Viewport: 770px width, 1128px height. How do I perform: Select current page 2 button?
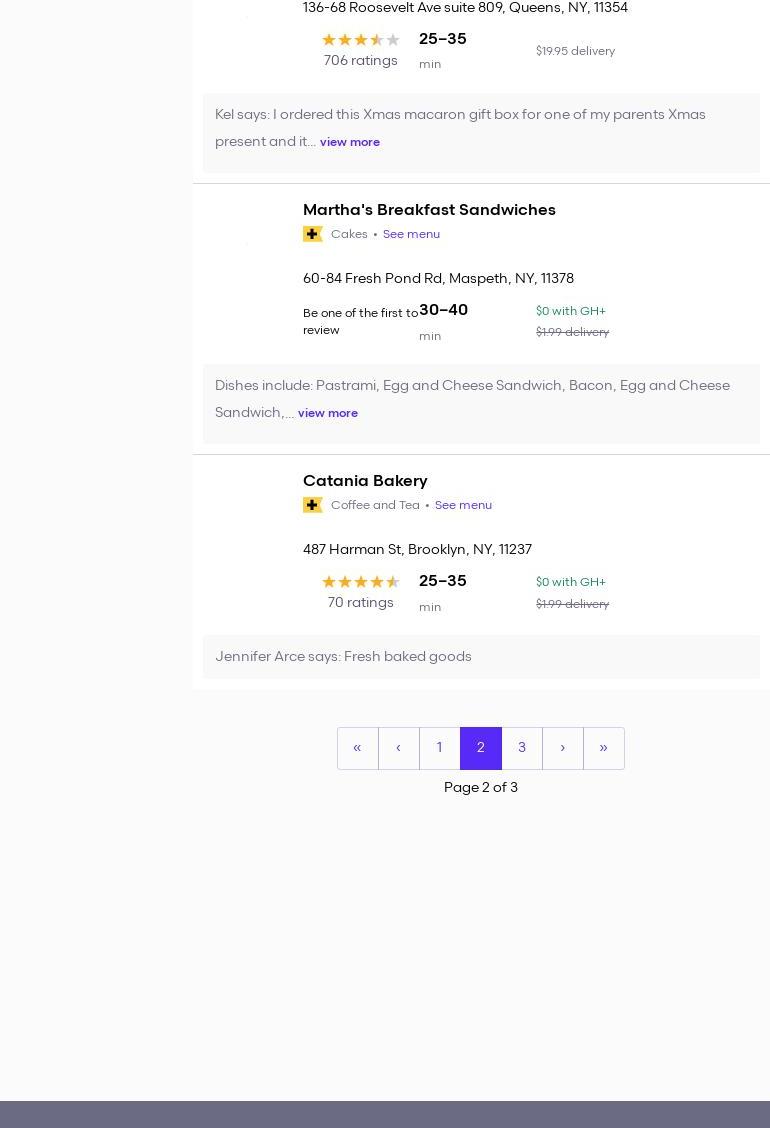pyautogui.click(x=480, y=748)
